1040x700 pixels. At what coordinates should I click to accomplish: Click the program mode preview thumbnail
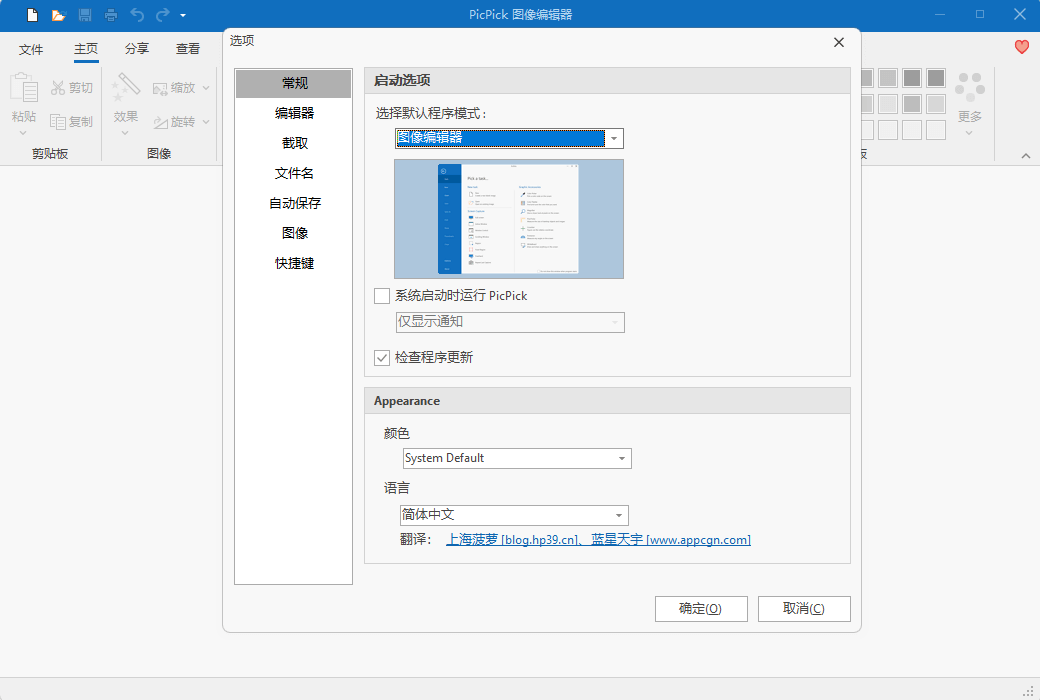(509, 219)
